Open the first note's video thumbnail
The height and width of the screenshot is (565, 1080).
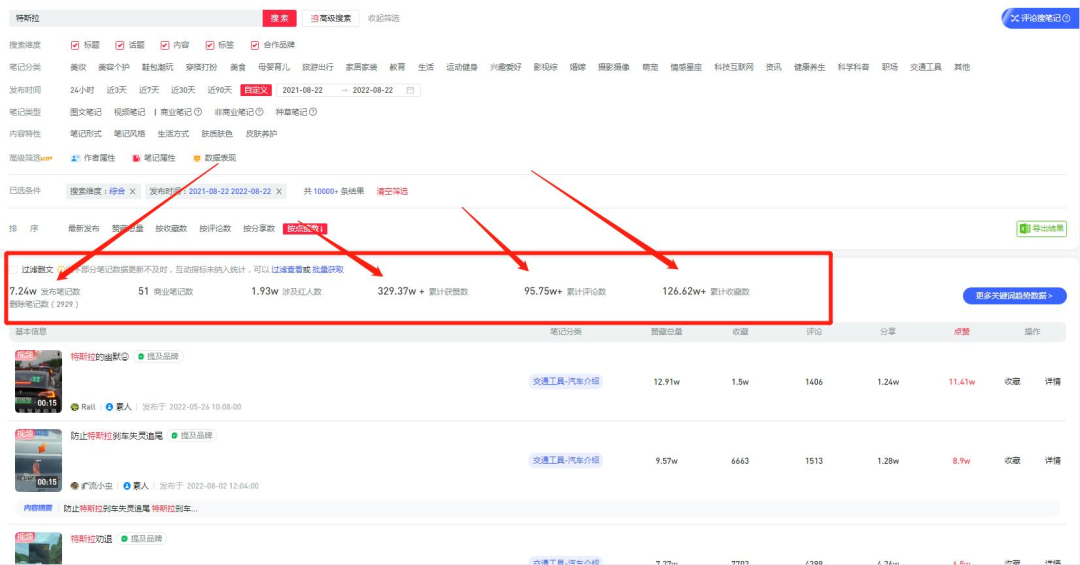(x=38, y=381)
